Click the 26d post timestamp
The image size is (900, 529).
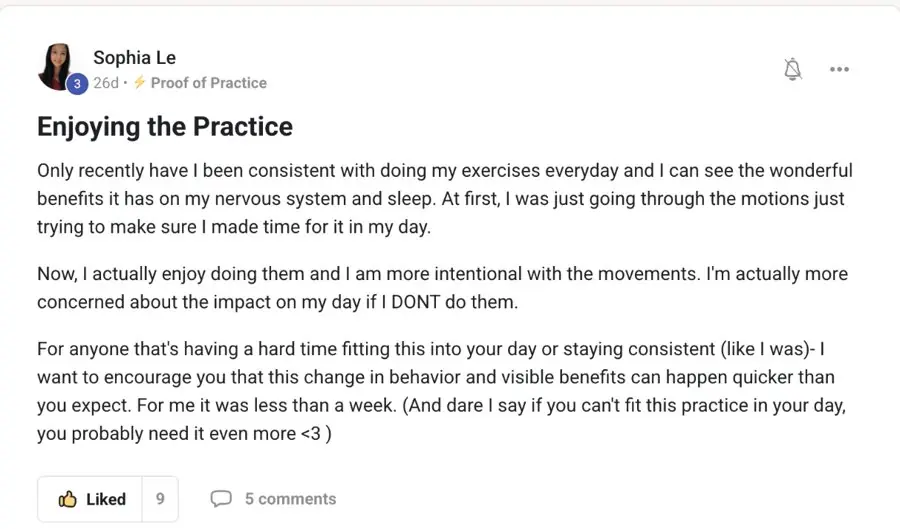(106, 83)
